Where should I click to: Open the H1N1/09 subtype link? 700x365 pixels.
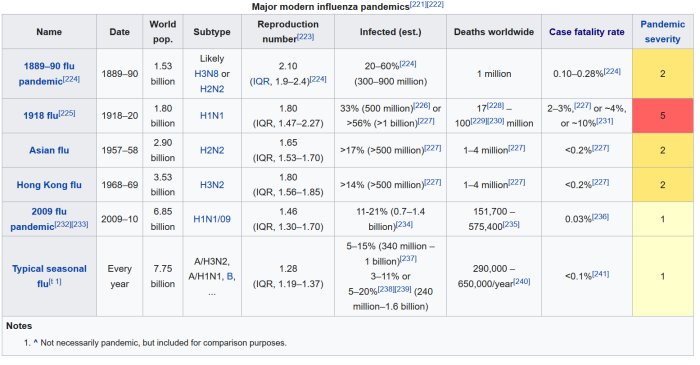tap(212, 219)
